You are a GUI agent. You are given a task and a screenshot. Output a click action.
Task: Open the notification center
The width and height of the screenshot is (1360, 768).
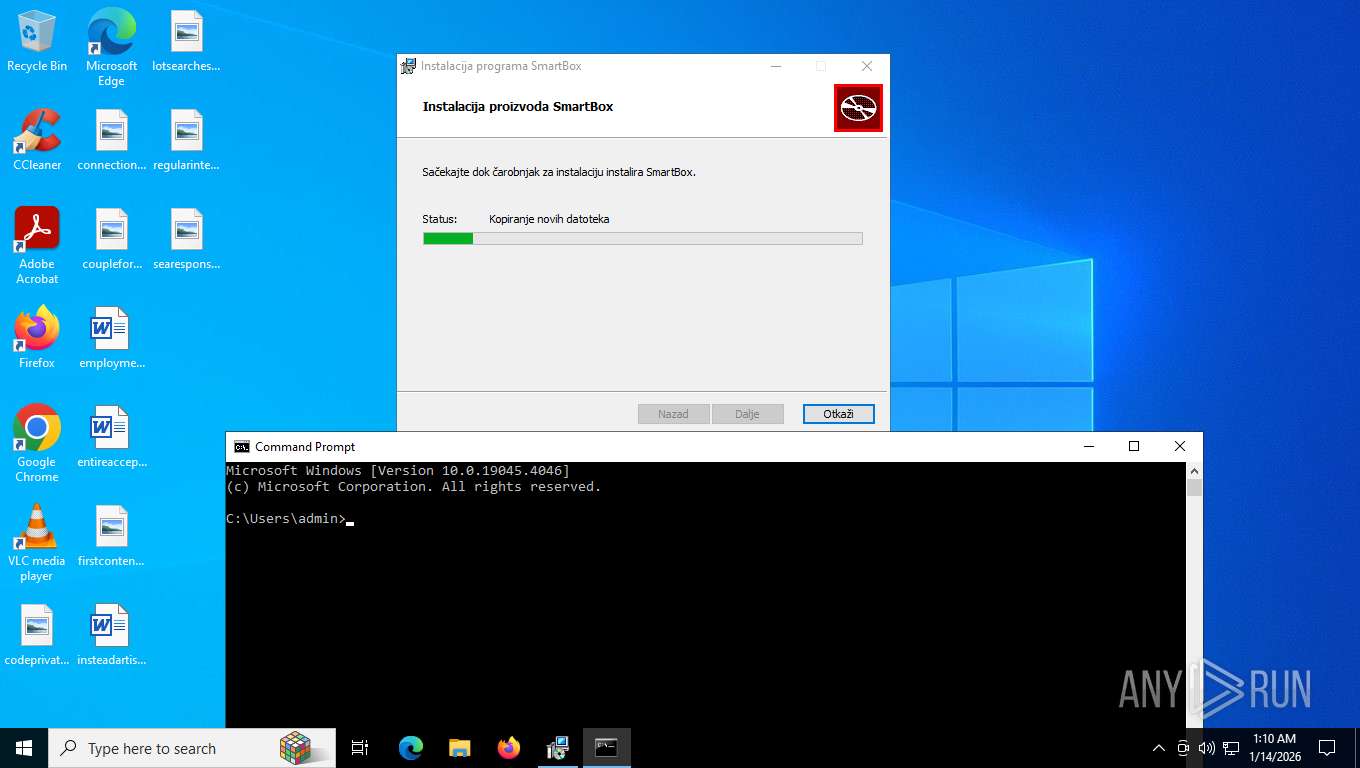pos(1327,748)
